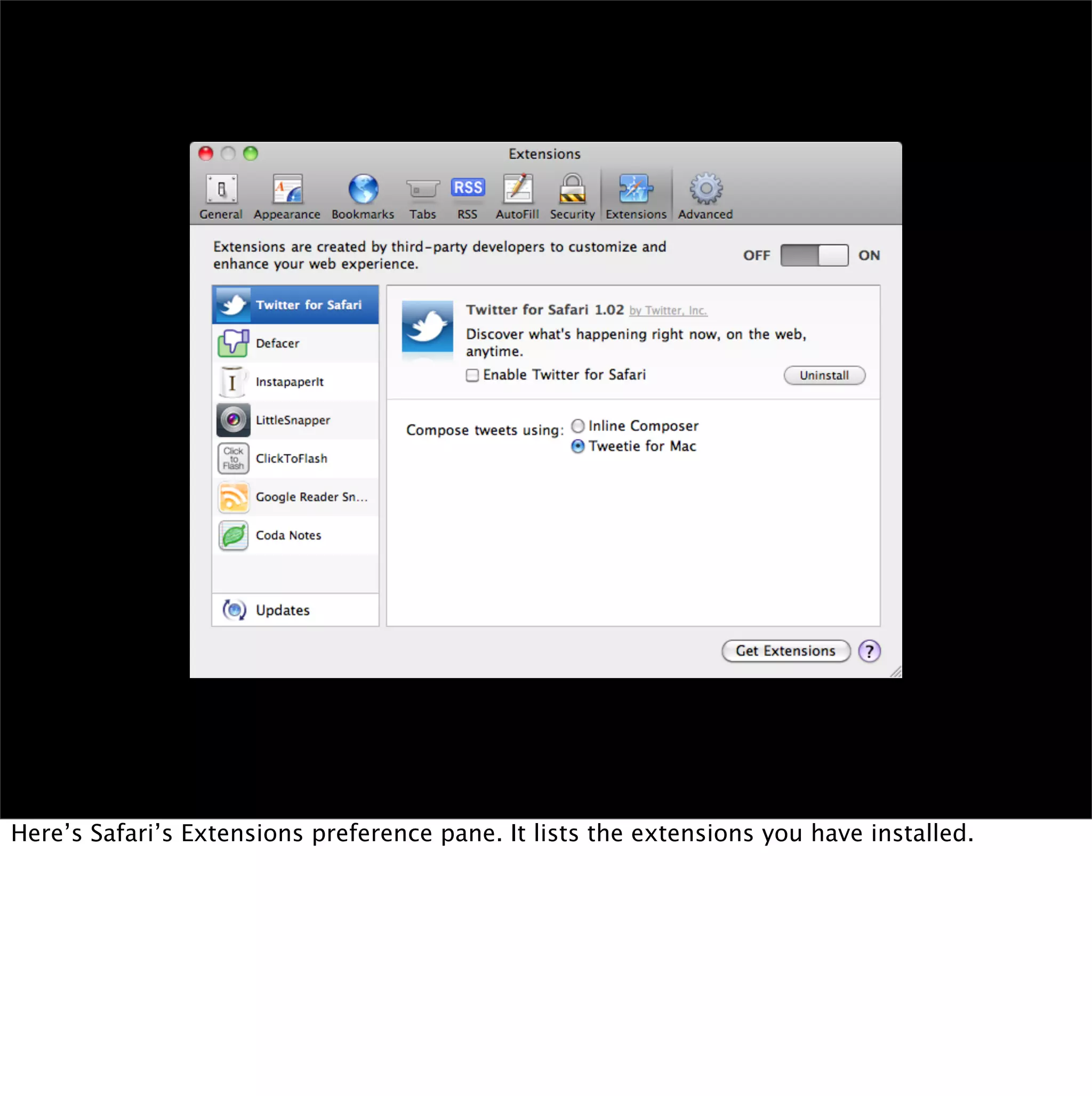Open the 'by Twitter, Inc.' link
This screenshot has width=1092, height=1096.
pos(668,310)
